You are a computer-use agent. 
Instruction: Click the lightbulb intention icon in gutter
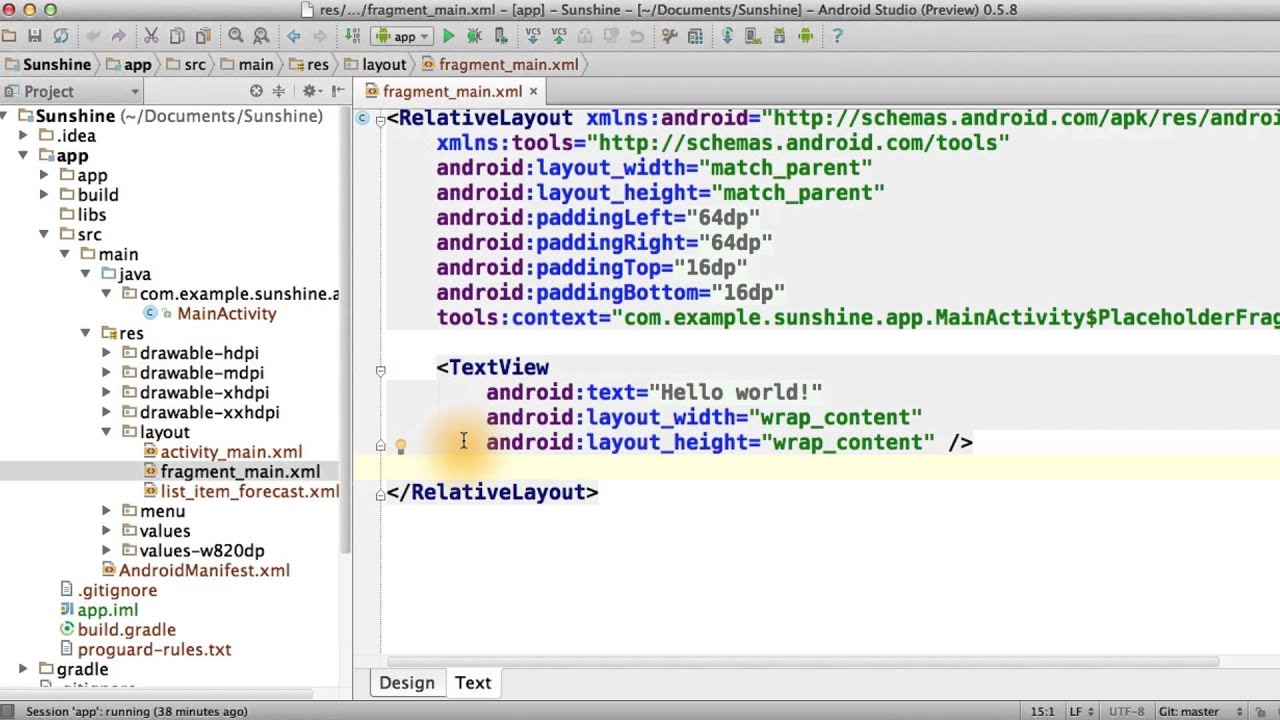pyautogui.click(x=400, y=447)
